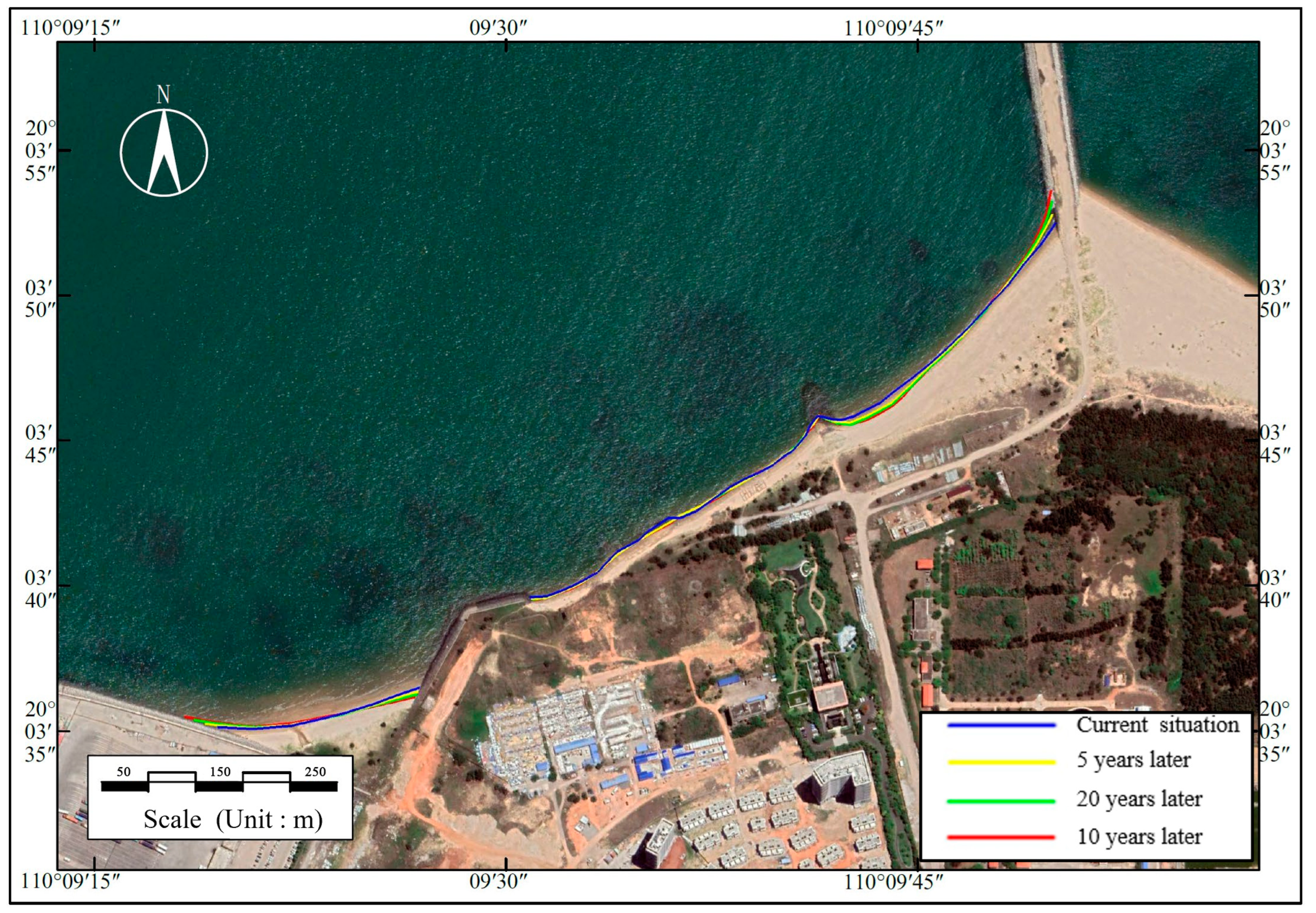Click the '5 years later' legend label

pos(1133,760)
